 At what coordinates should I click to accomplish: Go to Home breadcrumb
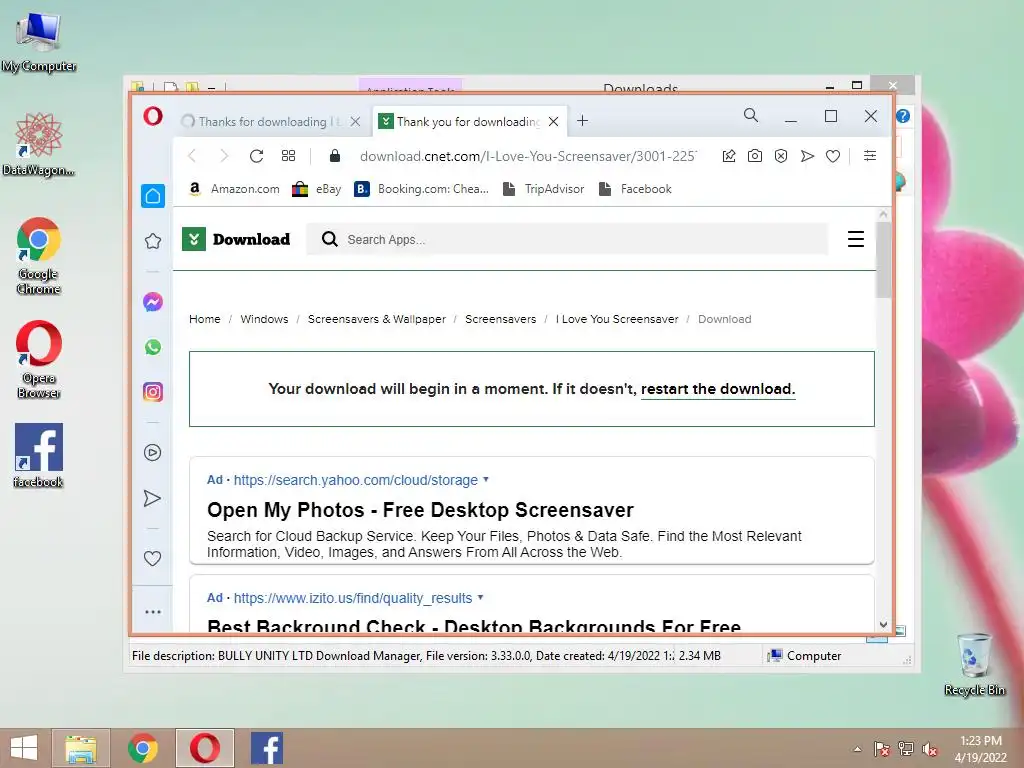(204, 319)
